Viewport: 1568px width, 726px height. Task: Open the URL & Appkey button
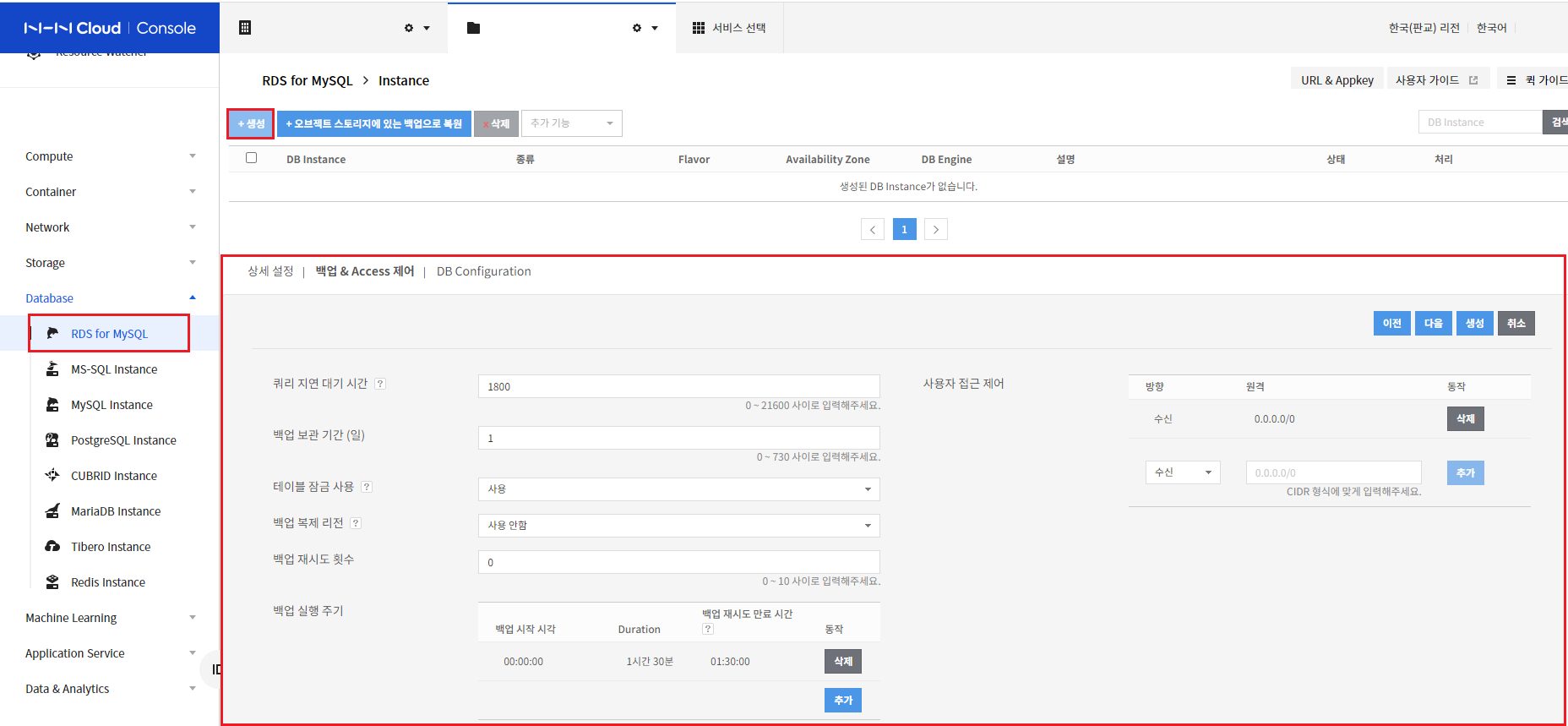(1337, 80)
